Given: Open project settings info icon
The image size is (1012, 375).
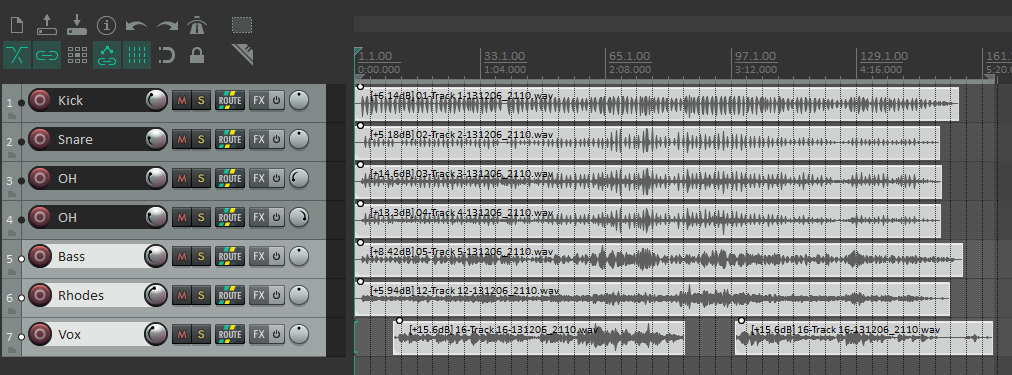Looking at the screenshot, I should point(106,26).
